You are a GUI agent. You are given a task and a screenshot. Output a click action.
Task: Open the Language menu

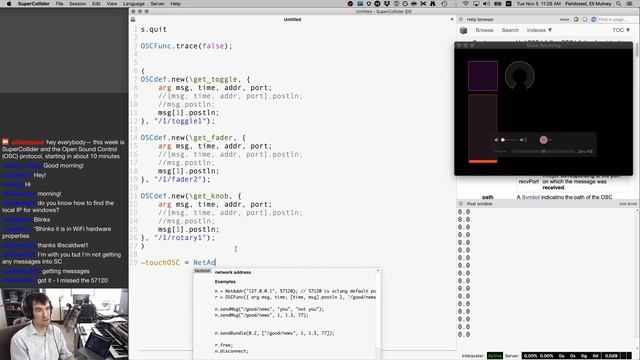134,4
